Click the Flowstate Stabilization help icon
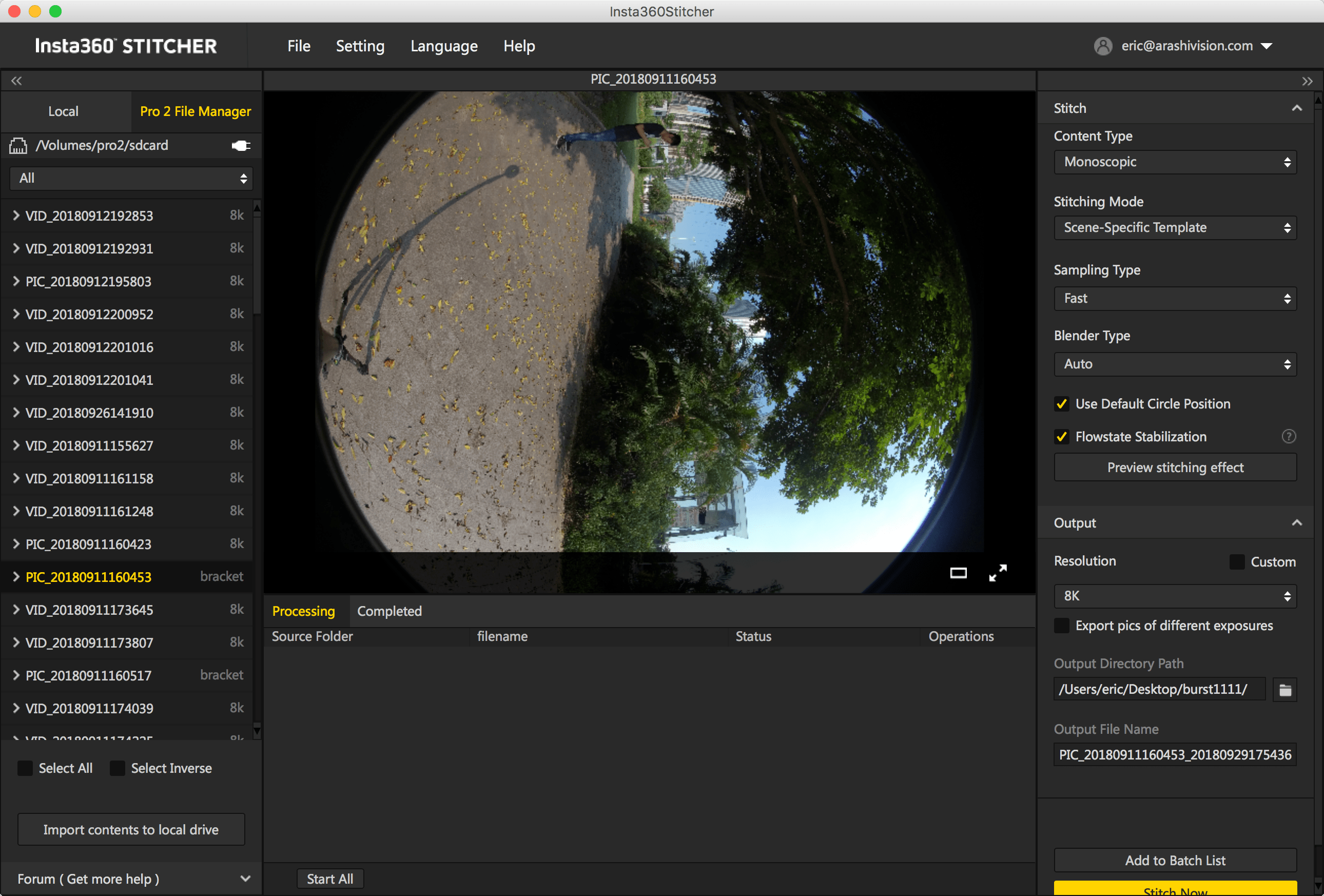The height and width of the screenshot is (896, 1324). [1289, 436]
